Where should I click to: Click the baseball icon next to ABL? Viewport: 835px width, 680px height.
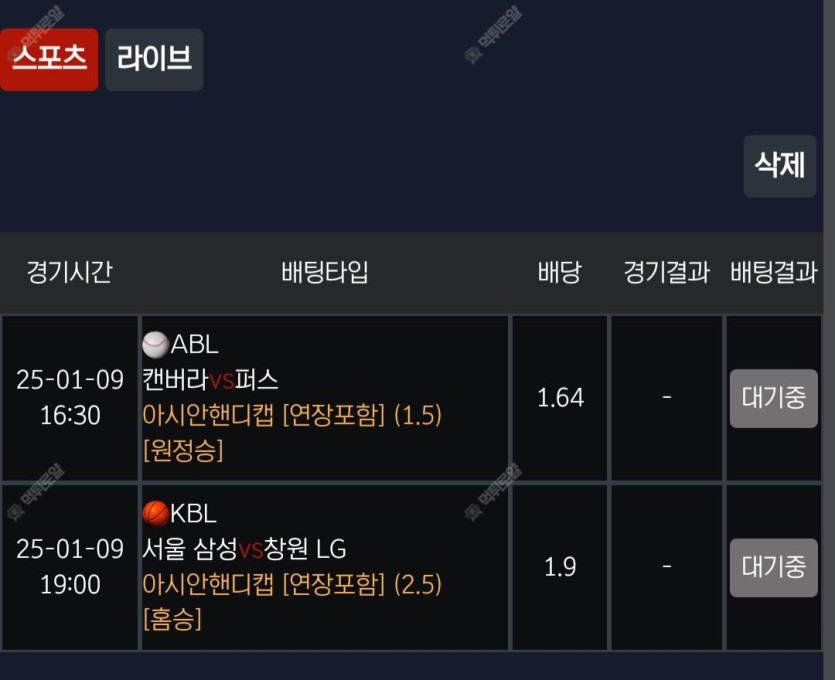[155, 345]
